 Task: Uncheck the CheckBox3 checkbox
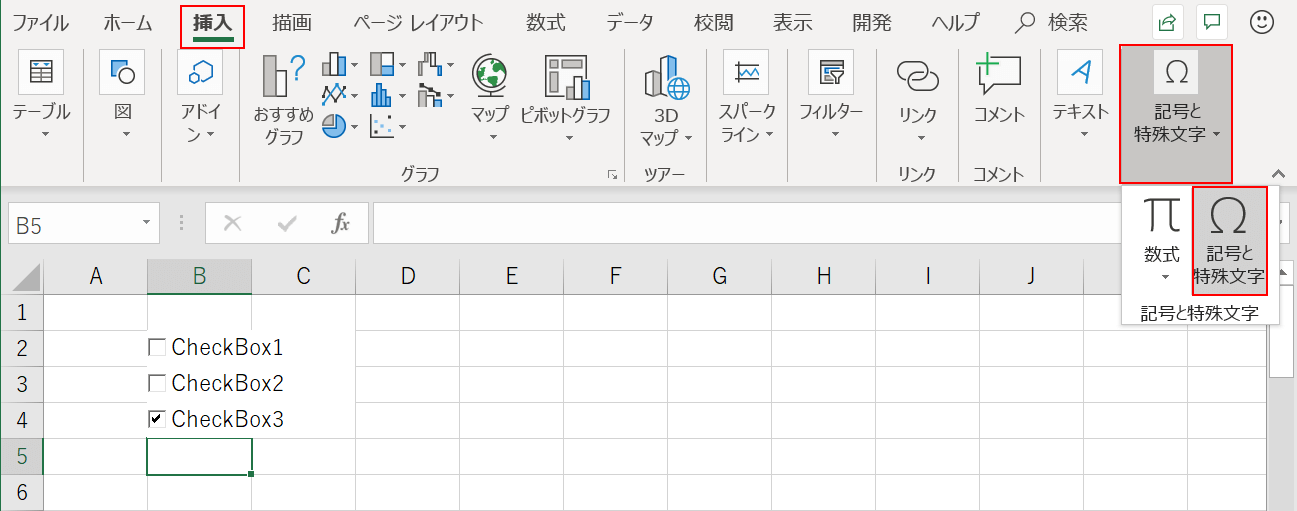coord(156,419)
